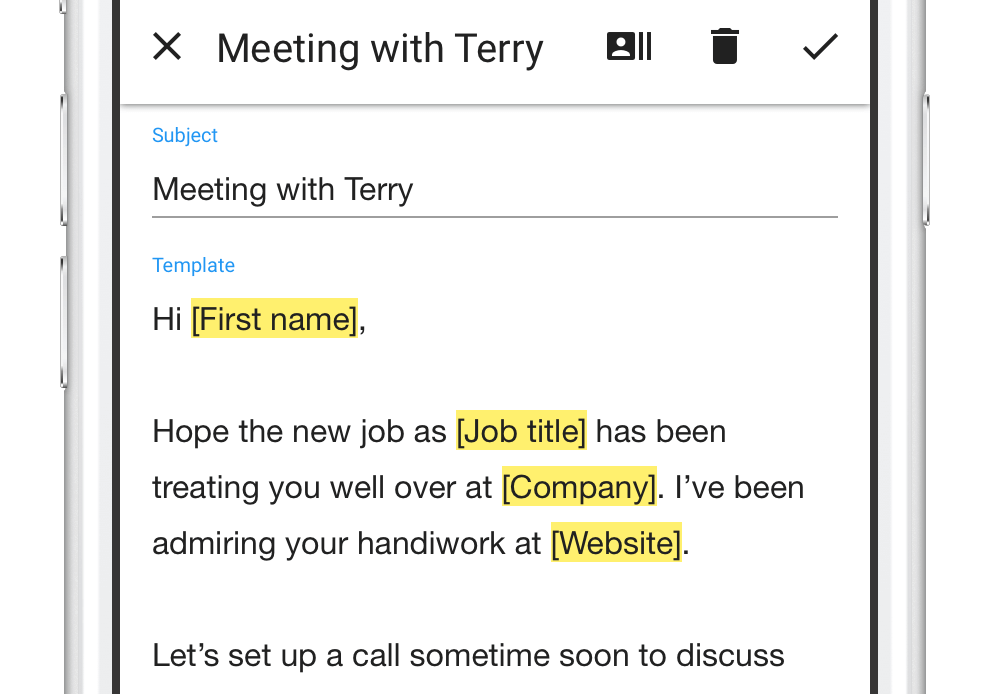Screen dimensions: 990x694
Task: Click the text "treating you well over at"
Action: click(x=322, y=488)
